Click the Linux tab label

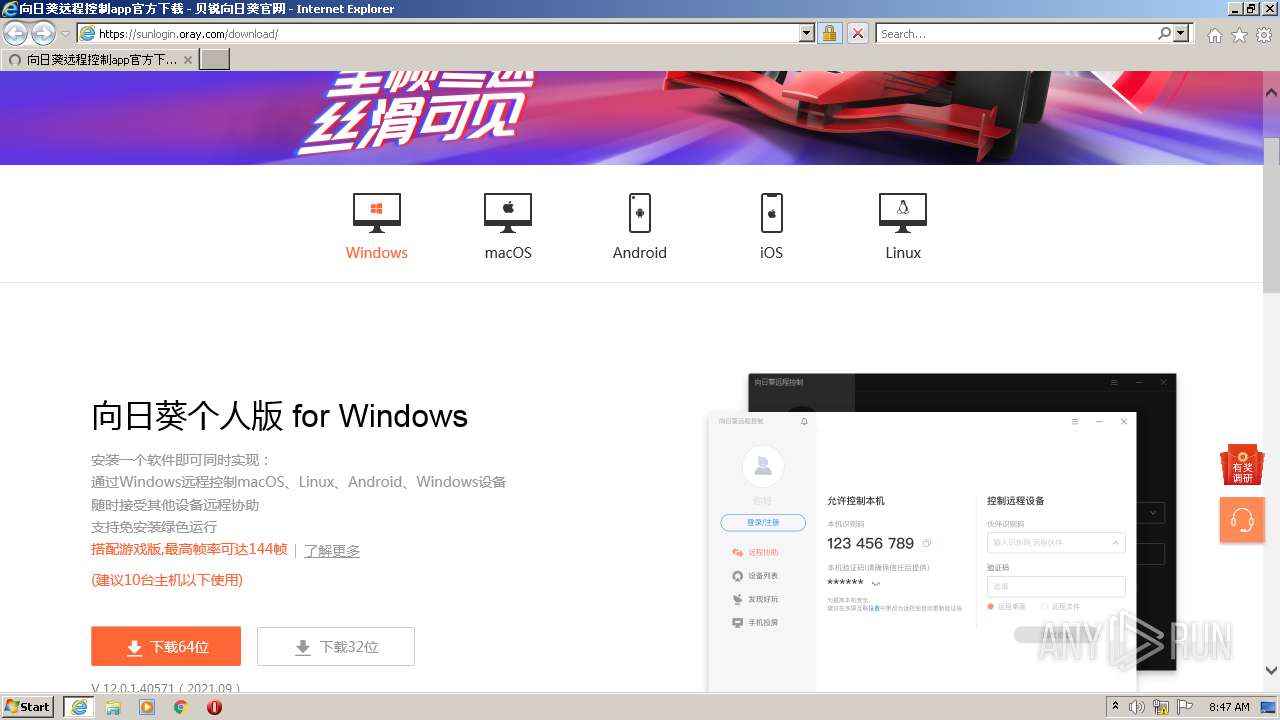(903, 253)
